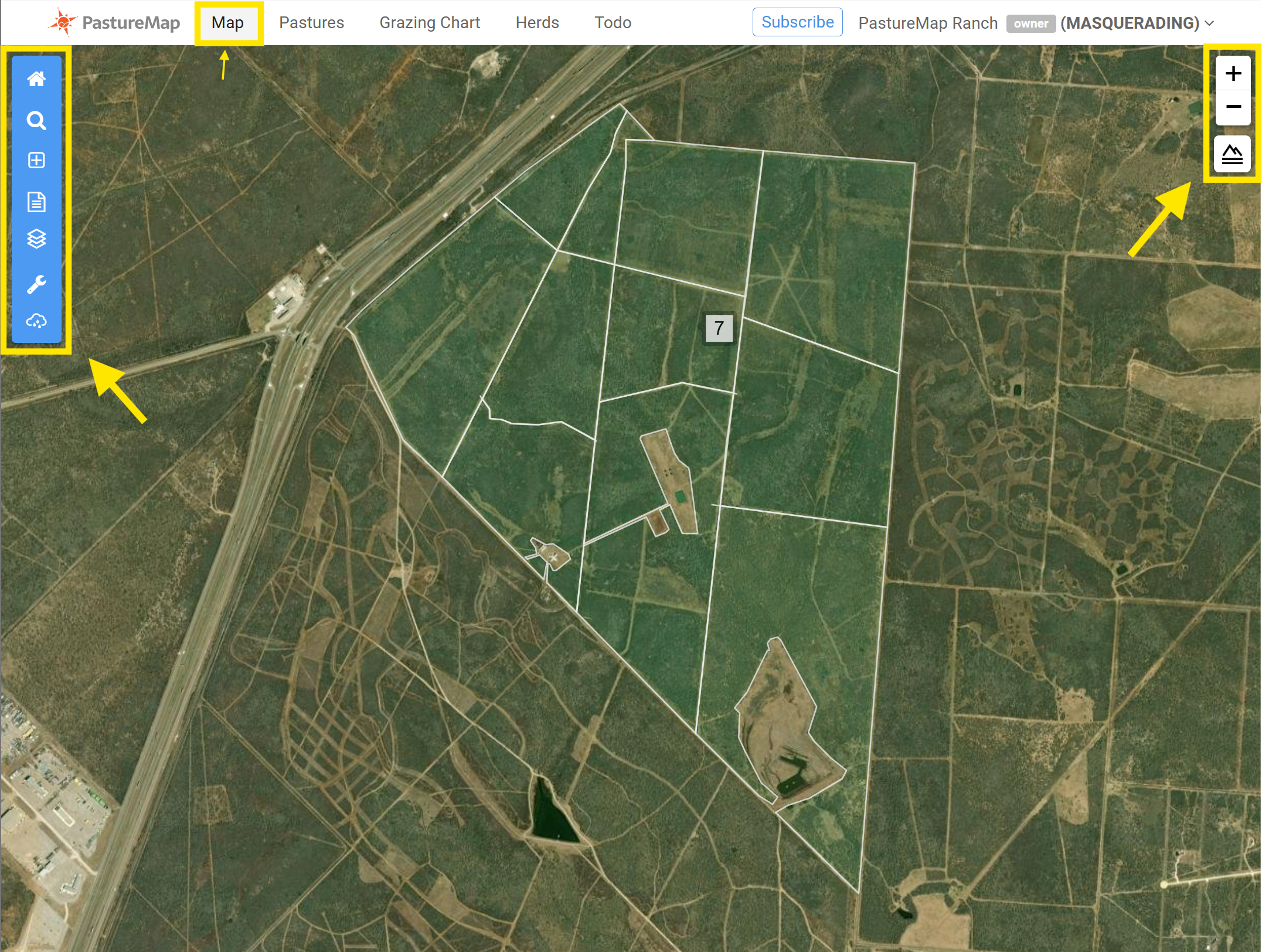Image resolution: width=1262 pixels, height=952 pixels.
Task: Click the cloud rainfall icon
Action: pyautogui.click(x=36, y=321)
